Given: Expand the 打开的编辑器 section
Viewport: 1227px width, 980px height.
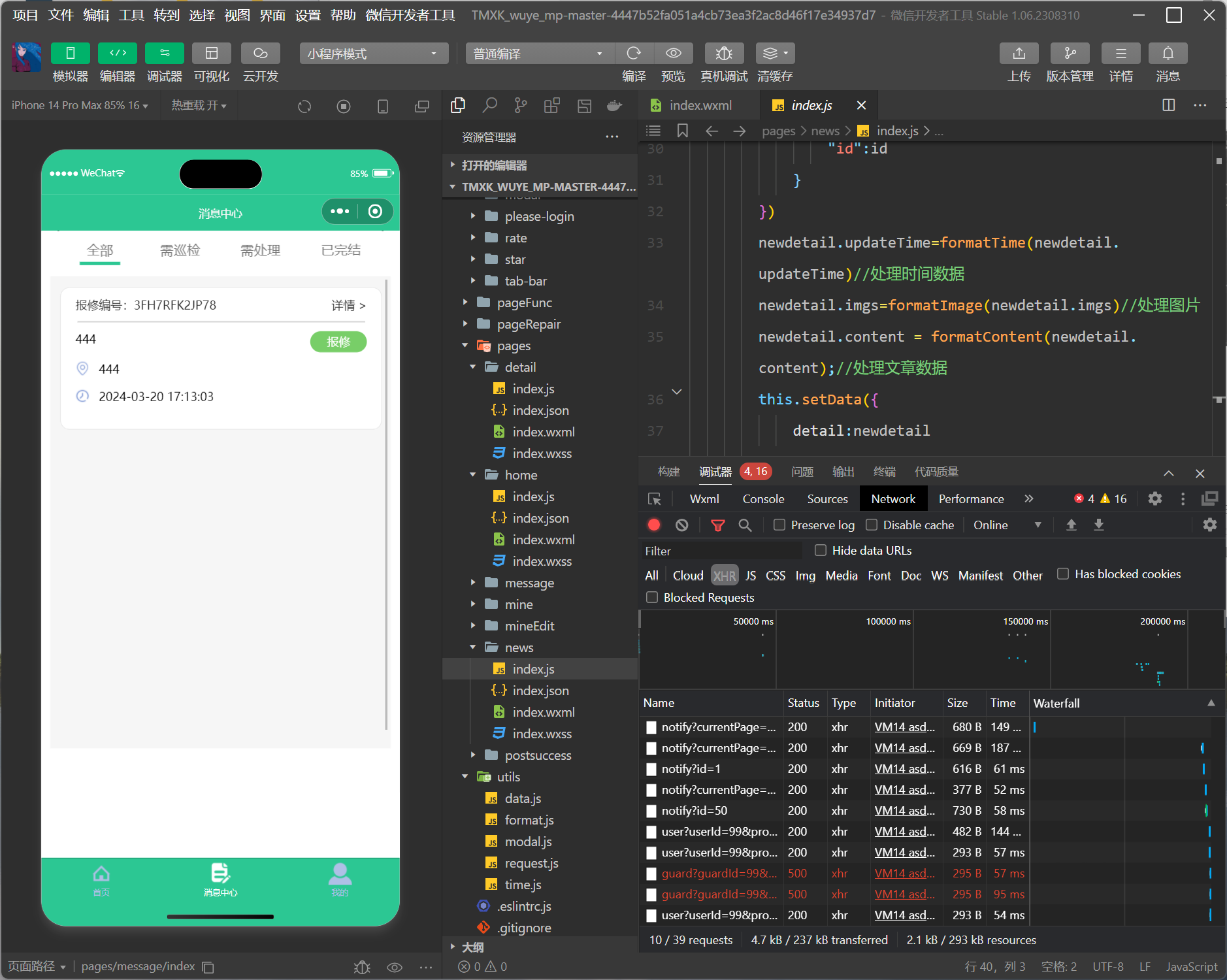Looking at the screenshot, I should point(540,165).
